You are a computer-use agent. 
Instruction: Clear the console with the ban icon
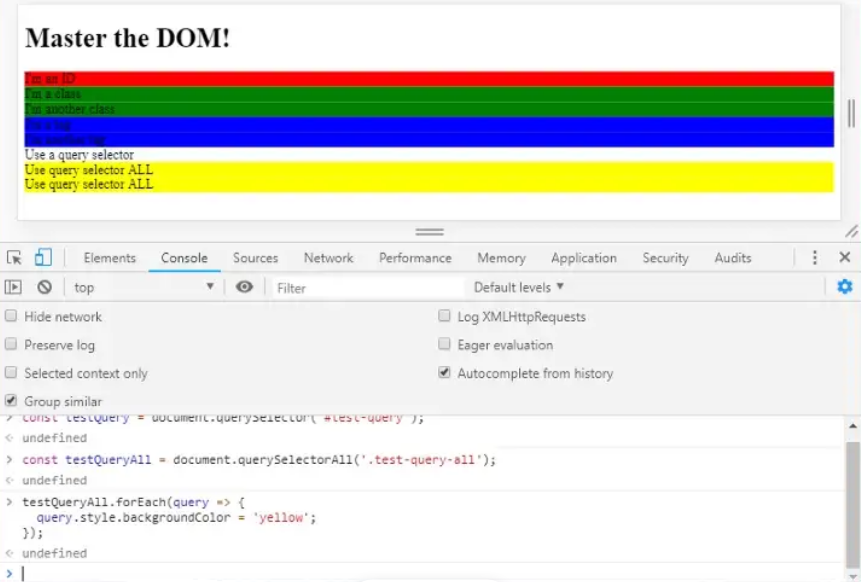click(44, 287)
